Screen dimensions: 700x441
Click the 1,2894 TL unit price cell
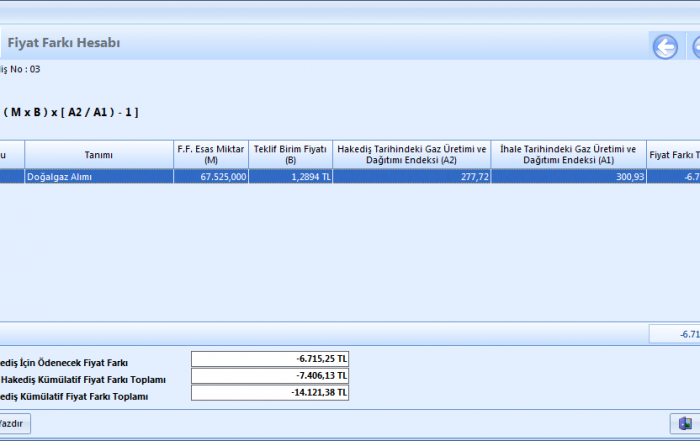(x=290, y=176)
